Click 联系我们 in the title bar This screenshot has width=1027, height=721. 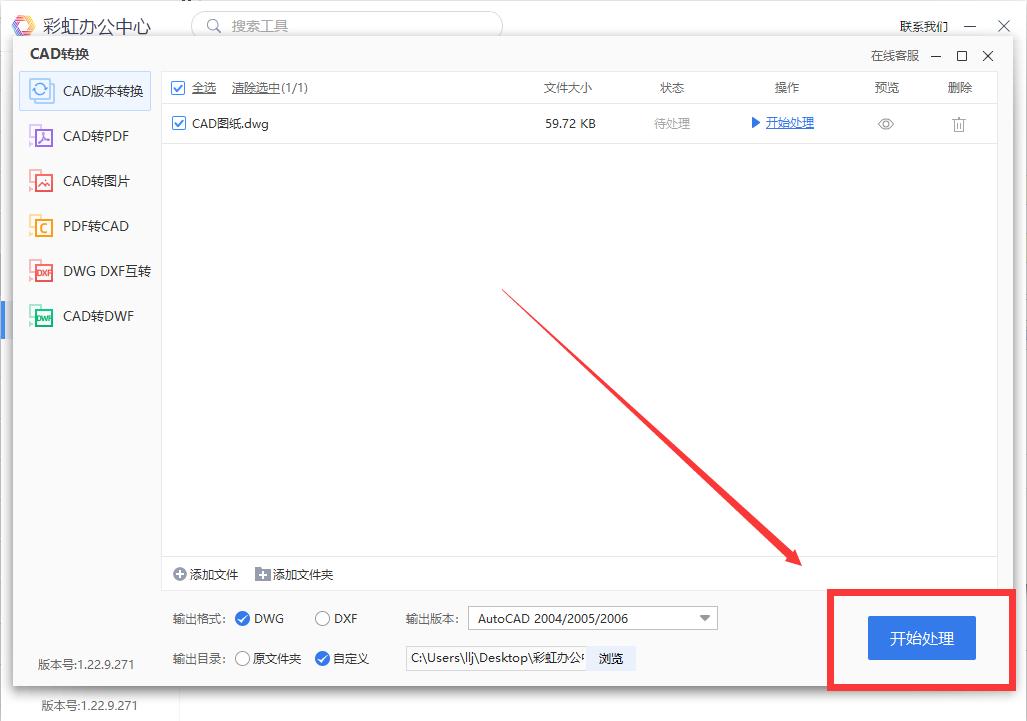click(926, 25)
